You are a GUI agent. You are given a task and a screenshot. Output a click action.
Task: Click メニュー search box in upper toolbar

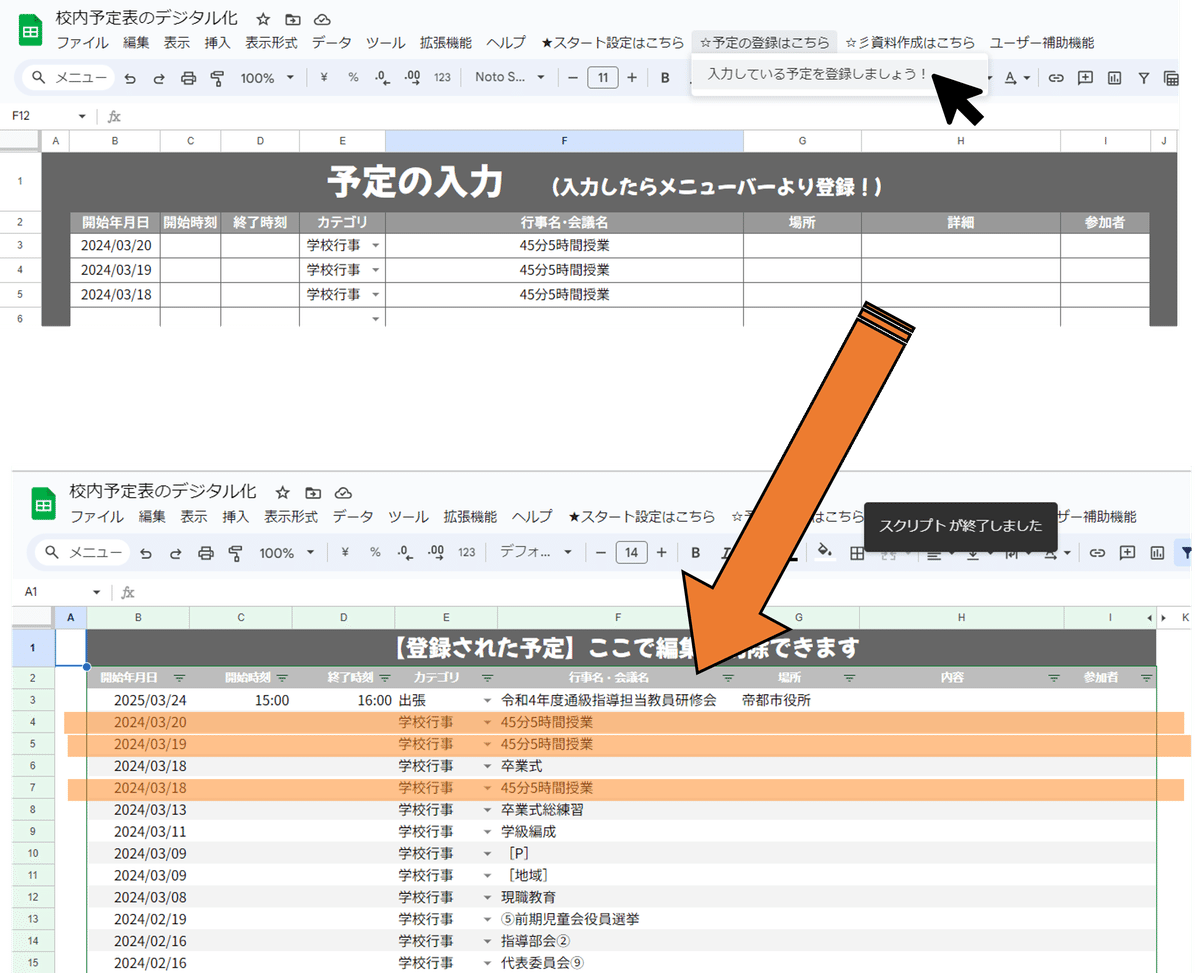(x=68, y=78)
